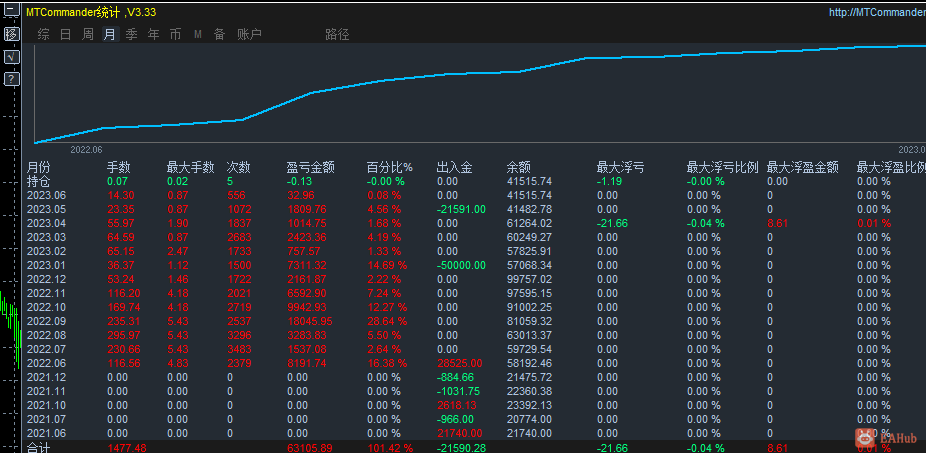Toggle the √ checkmark sidebar icon
Viewport: 926px width, 453px height.
11,57
